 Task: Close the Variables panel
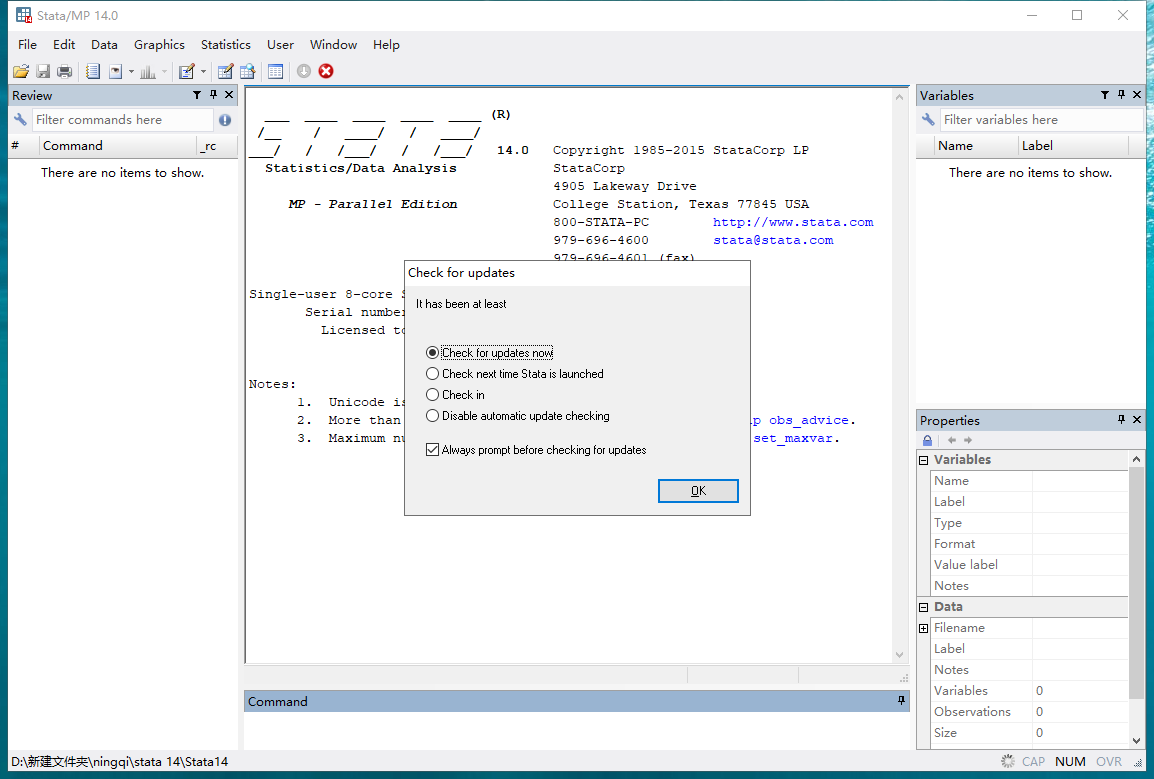(1137, 95)
